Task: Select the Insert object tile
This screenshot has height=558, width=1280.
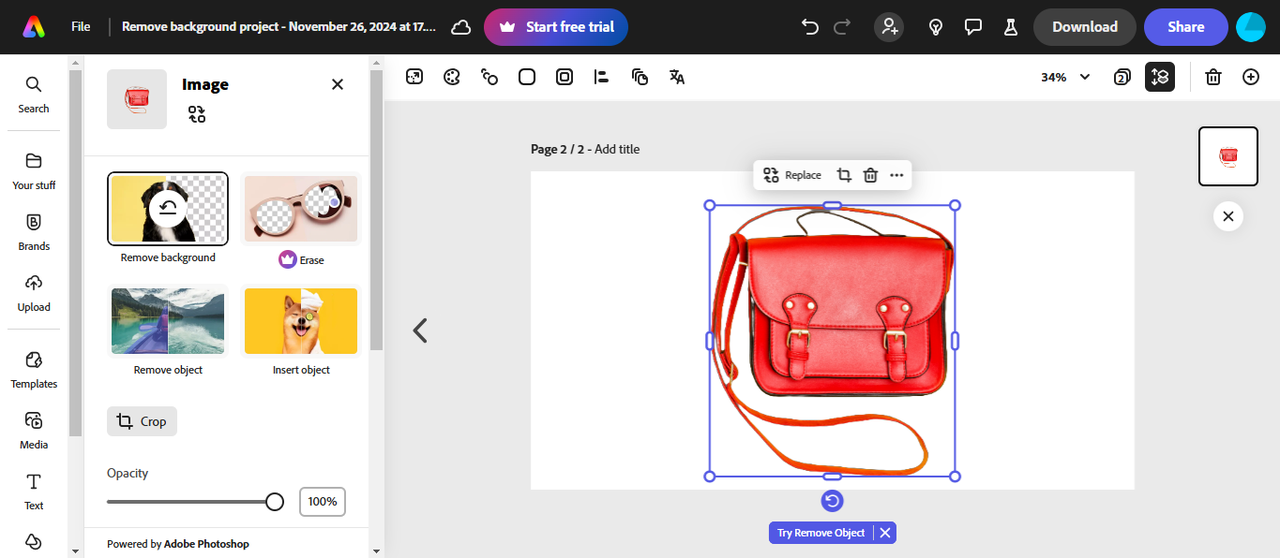Action: click(x=301, y=330)
